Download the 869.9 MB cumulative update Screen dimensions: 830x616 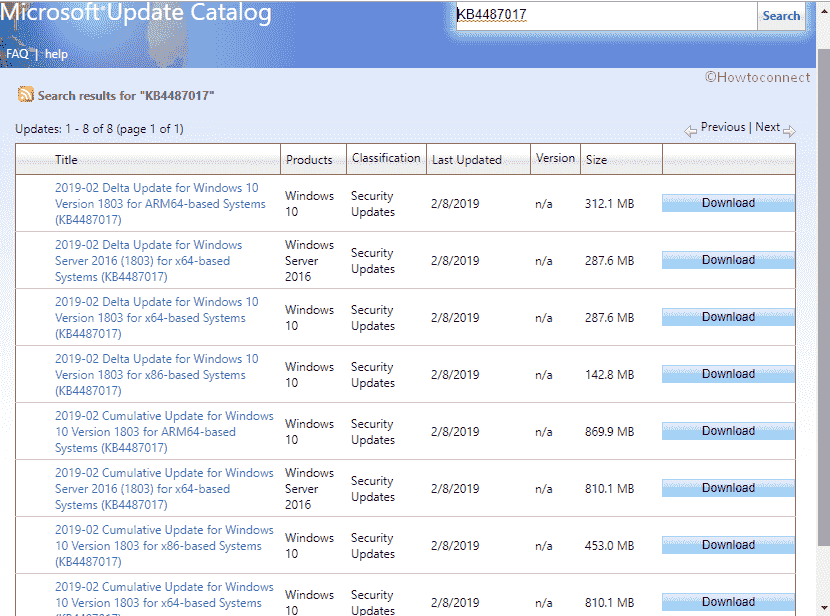point(728,431)
